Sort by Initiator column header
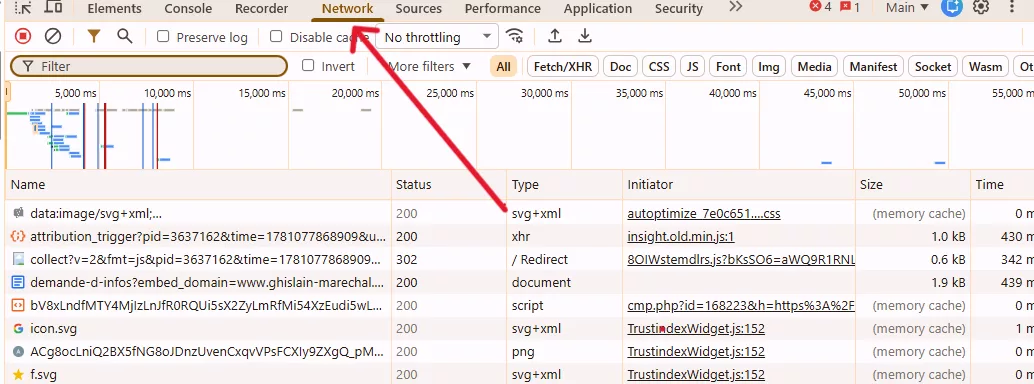This screenshot has height=384, width=1034. [x=739, y=185]
